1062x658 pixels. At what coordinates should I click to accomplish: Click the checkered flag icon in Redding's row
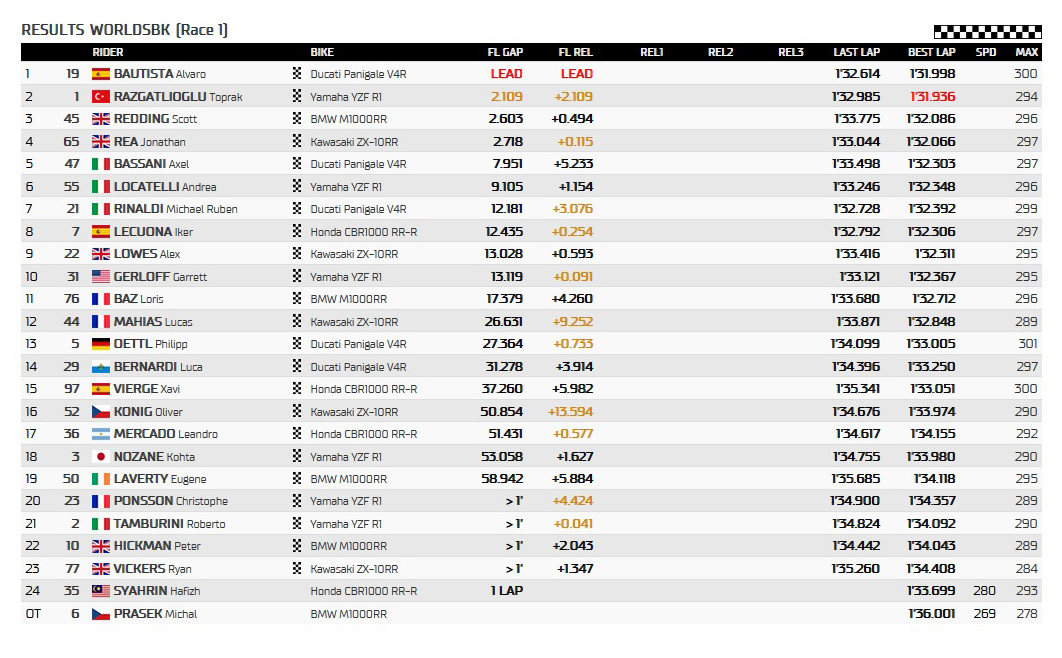point(297,119)
